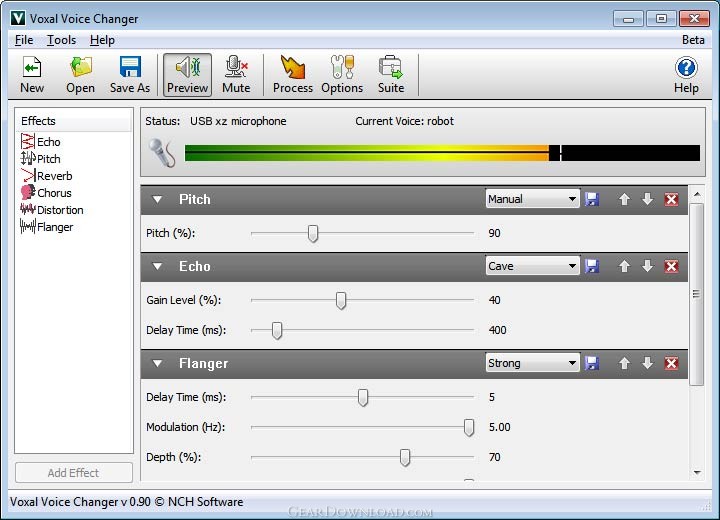Move the Echo effect down
The height and width of the screenshot is (520, 720).
click(x=647, y=266)
